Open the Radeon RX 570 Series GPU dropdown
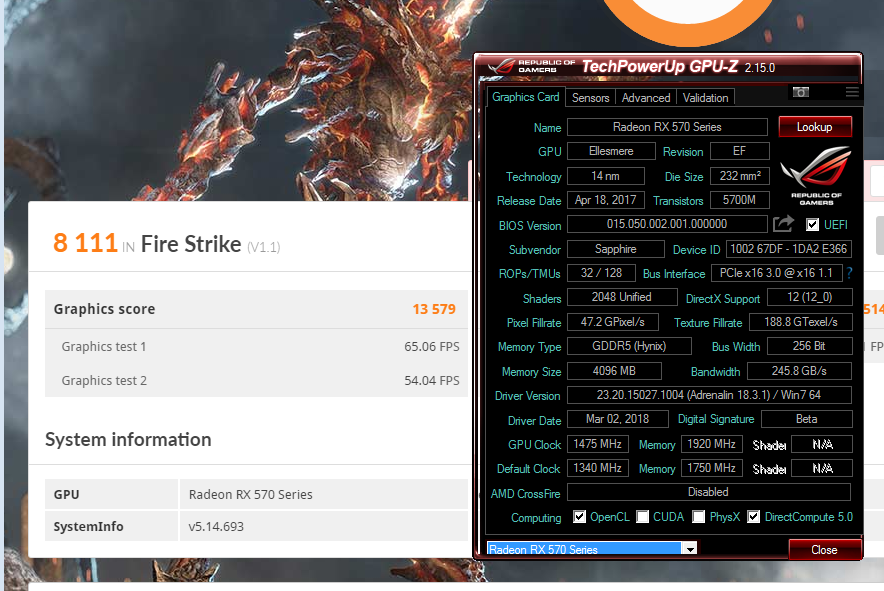 pyautogui.click(x=690, y=549)
